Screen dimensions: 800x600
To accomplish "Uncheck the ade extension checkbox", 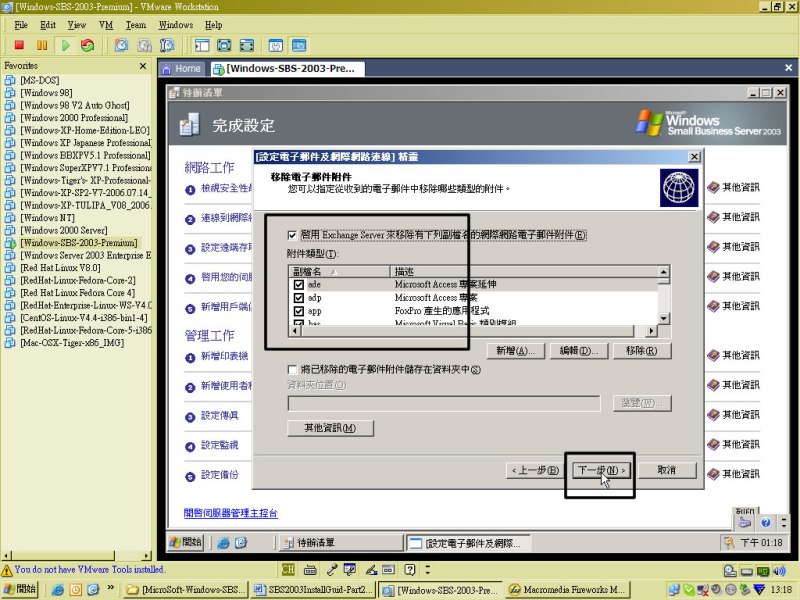I will (299, 285).
